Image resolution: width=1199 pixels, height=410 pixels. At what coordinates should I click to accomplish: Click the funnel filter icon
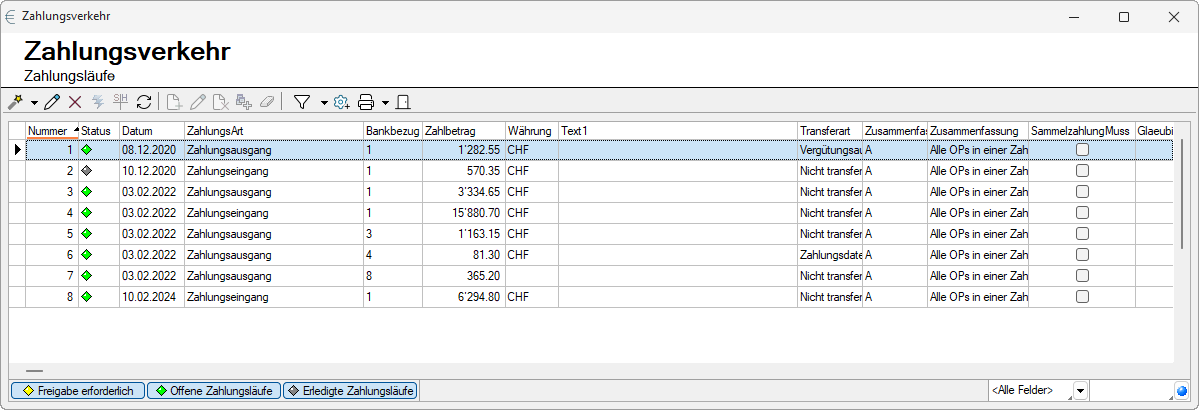tap(301, 101)
